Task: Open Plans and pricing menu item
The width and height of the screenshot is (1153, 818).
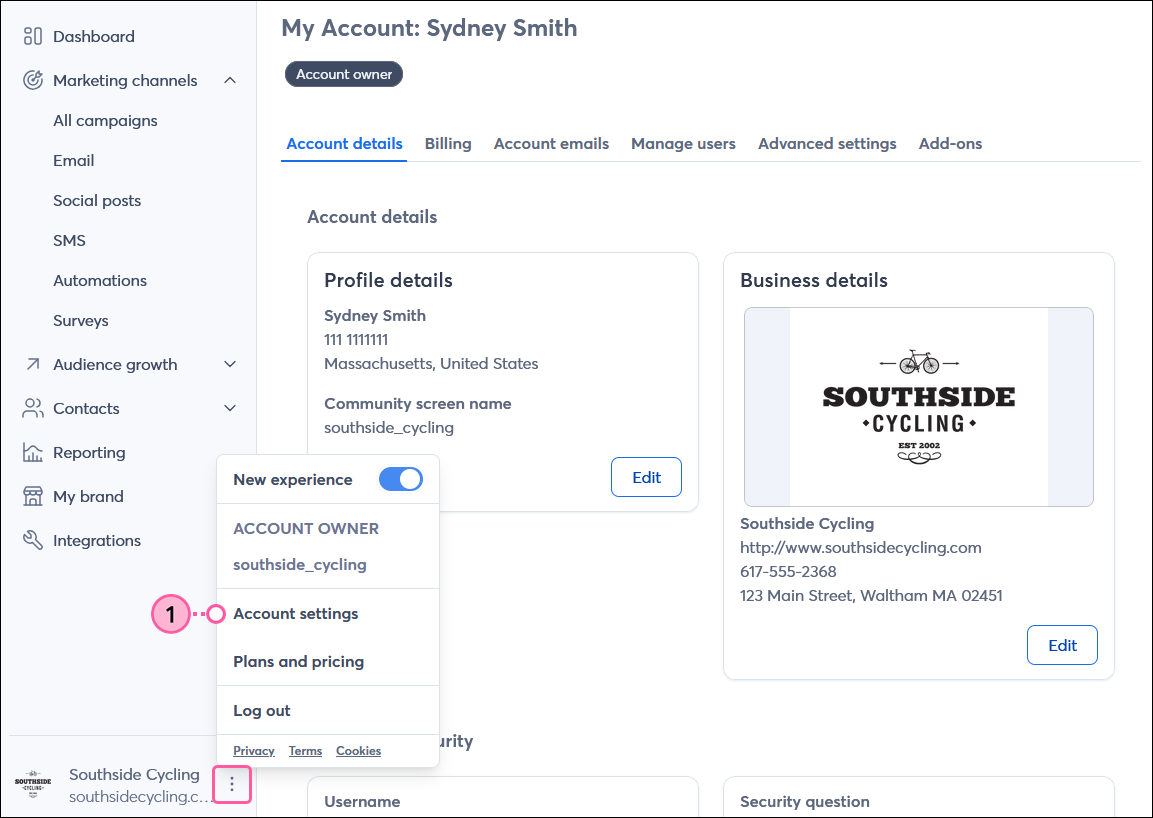Action: (x=299, y=661)
